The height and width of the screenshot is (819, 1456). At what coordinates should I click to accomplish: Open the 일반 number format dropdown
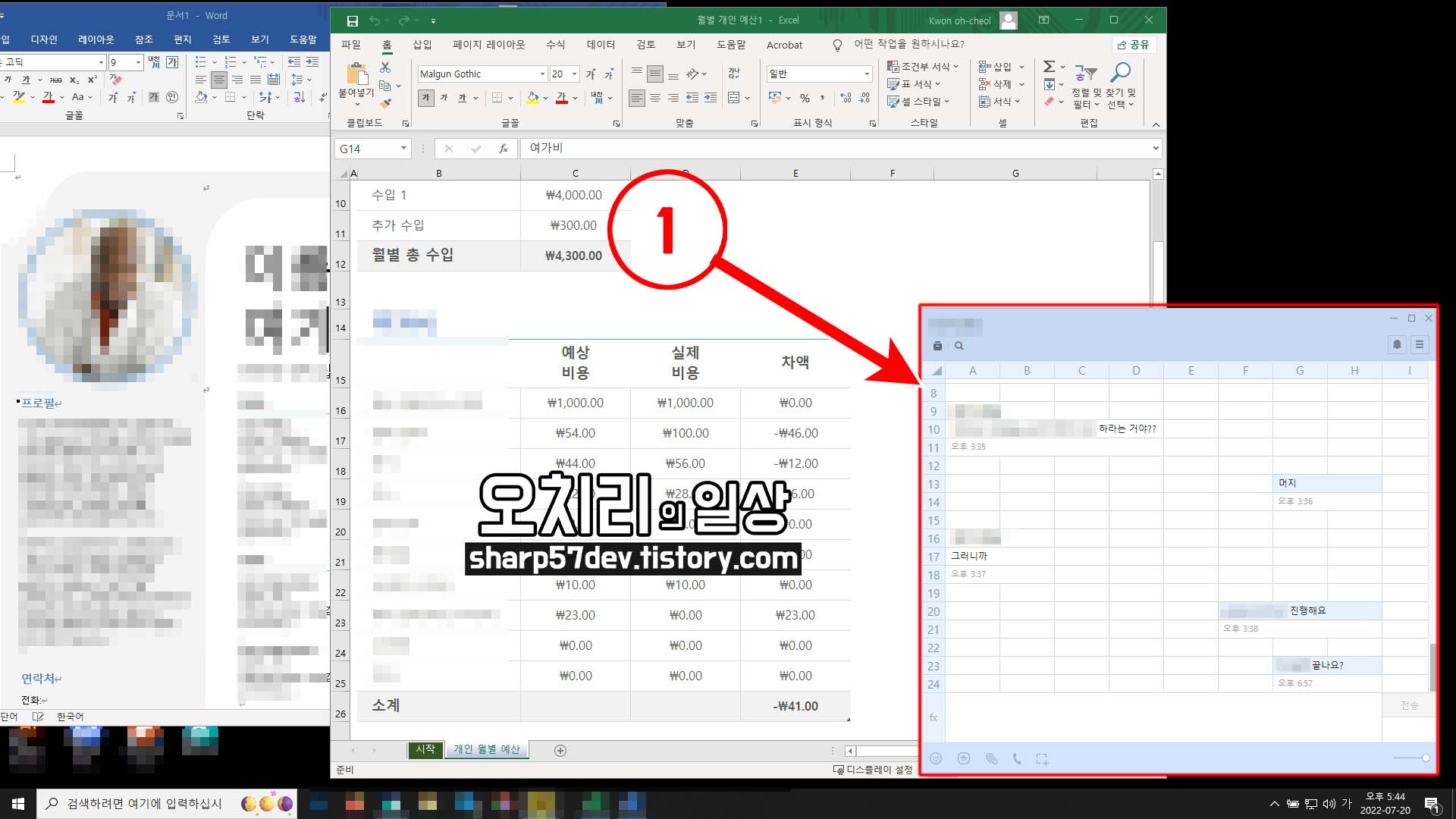coord(867,74)
